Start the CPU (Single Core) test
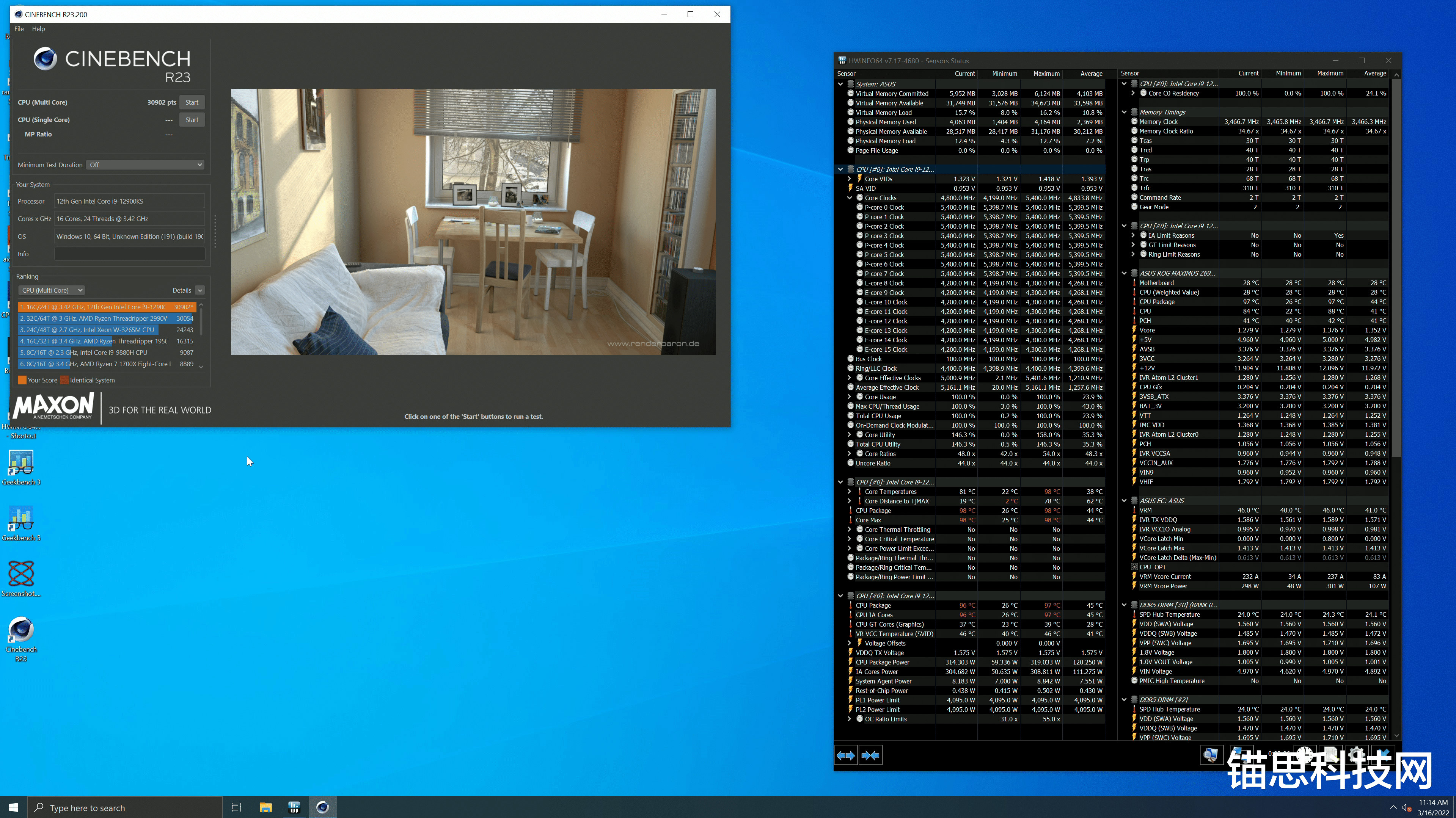Image resolution: width=1456 pixels, height=818 pixels. 192,120
